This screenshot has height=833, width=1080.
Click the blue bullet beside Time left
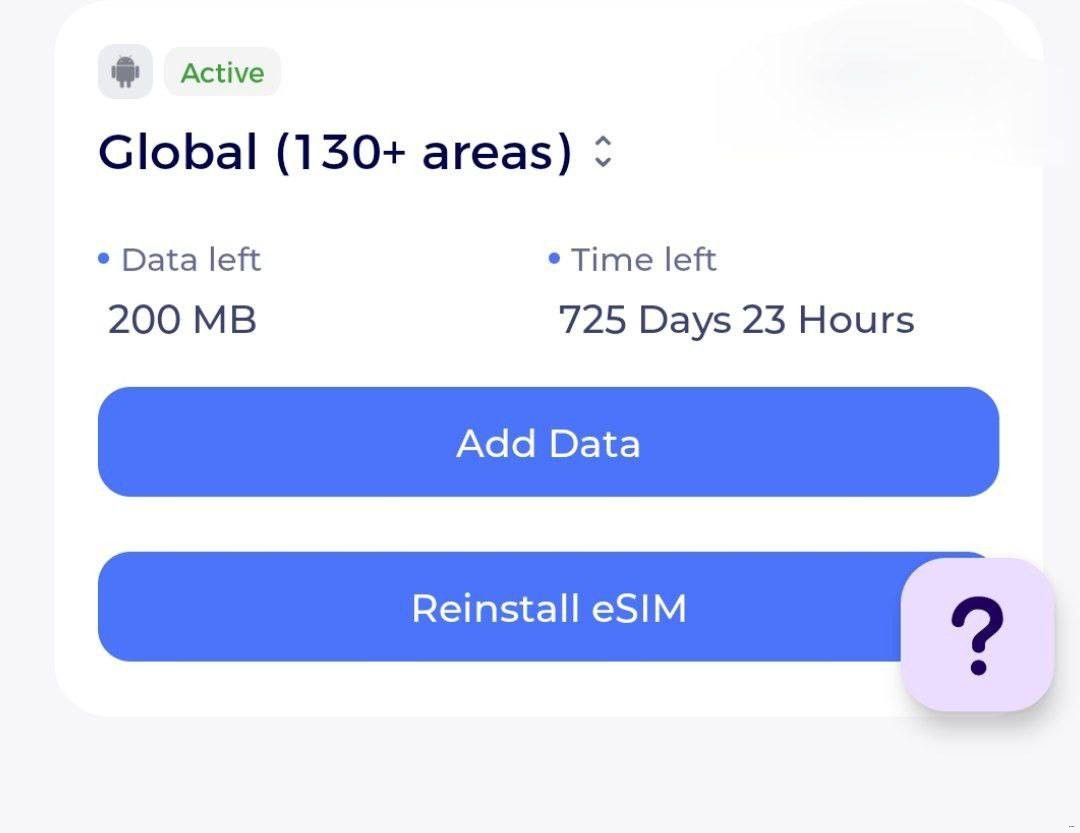tap(554, 260)
